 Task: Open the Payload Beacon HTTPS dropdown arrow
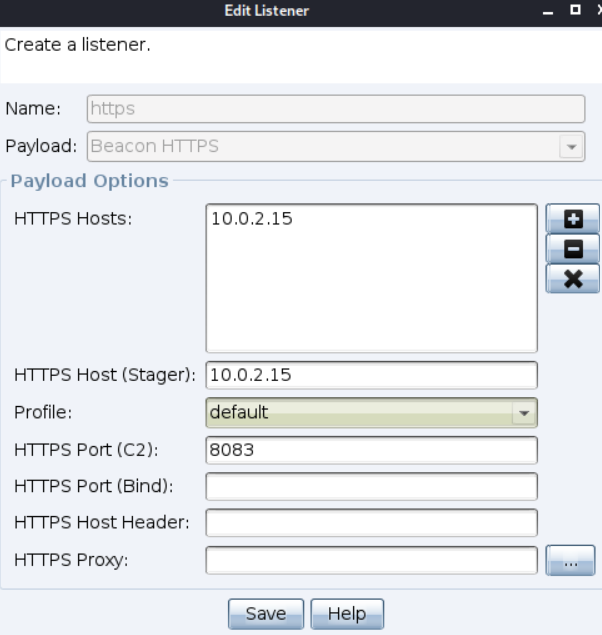[x=571, y=147]
